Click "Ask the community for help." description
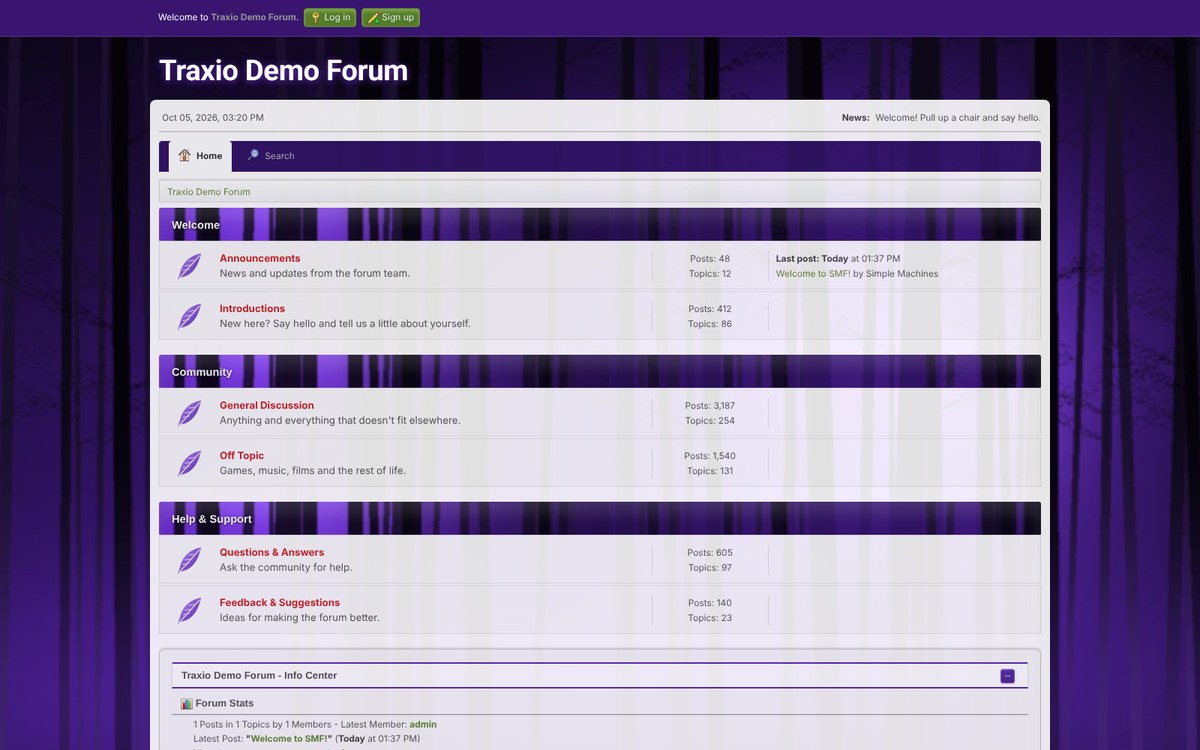The width and height of the screenshot is (1200, 750). click(x=286, y=567)
